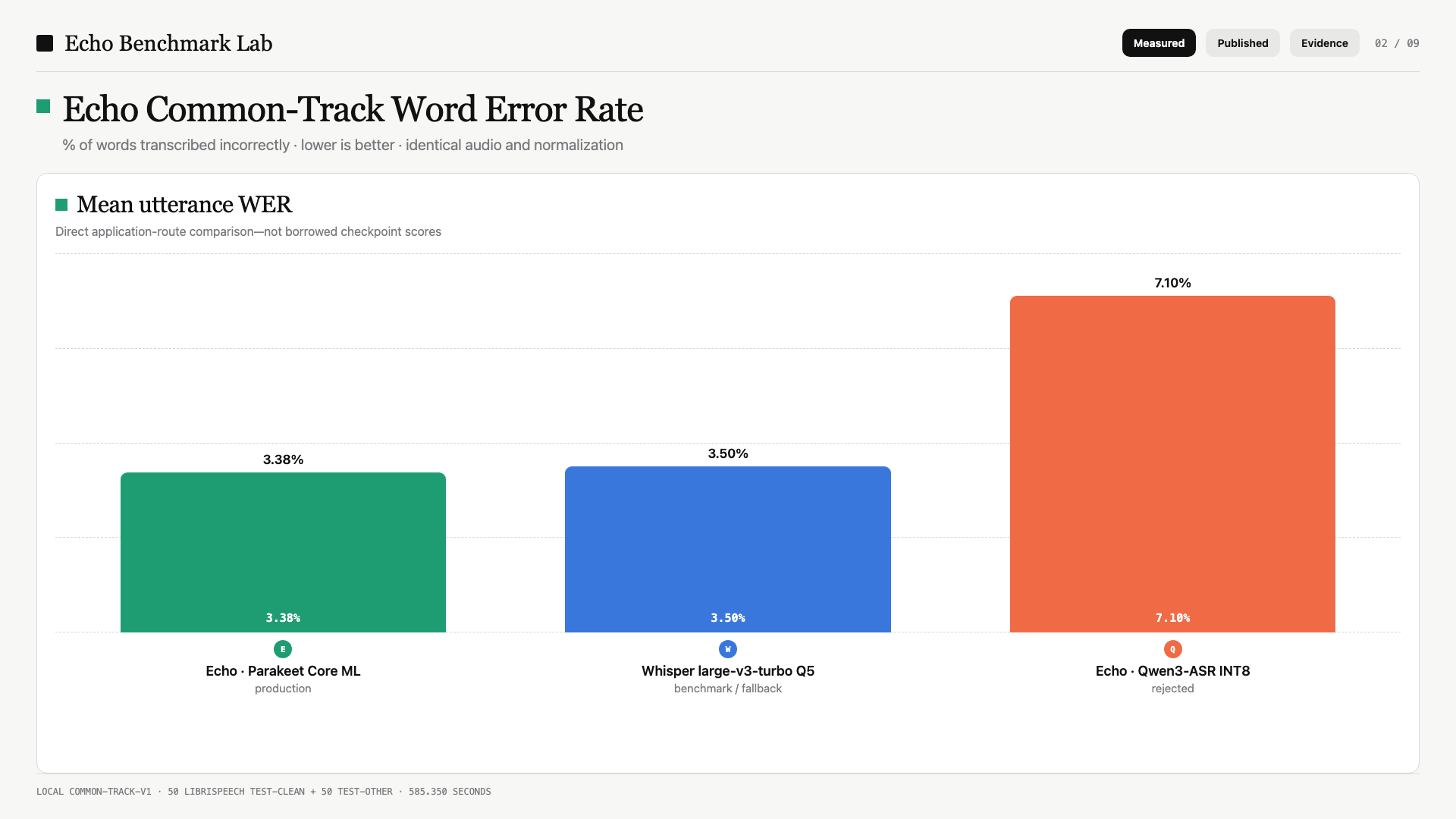Select the blue Whisper large-v3-turbo bar
Image resolution: width=1456 pixels, height=819 pixels.
point(728,549)
